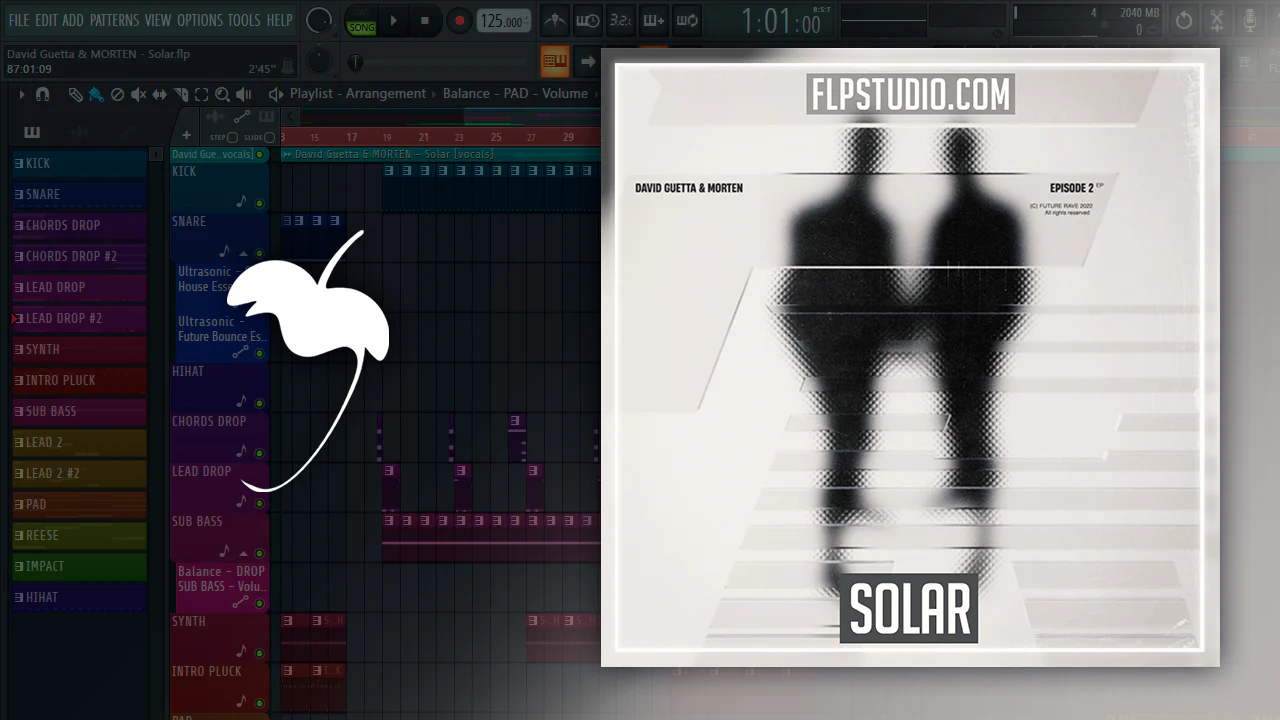This screenshot has width=1280, height=720.
Task: Click the add track plus button
Action: click(x=186, y=136)
